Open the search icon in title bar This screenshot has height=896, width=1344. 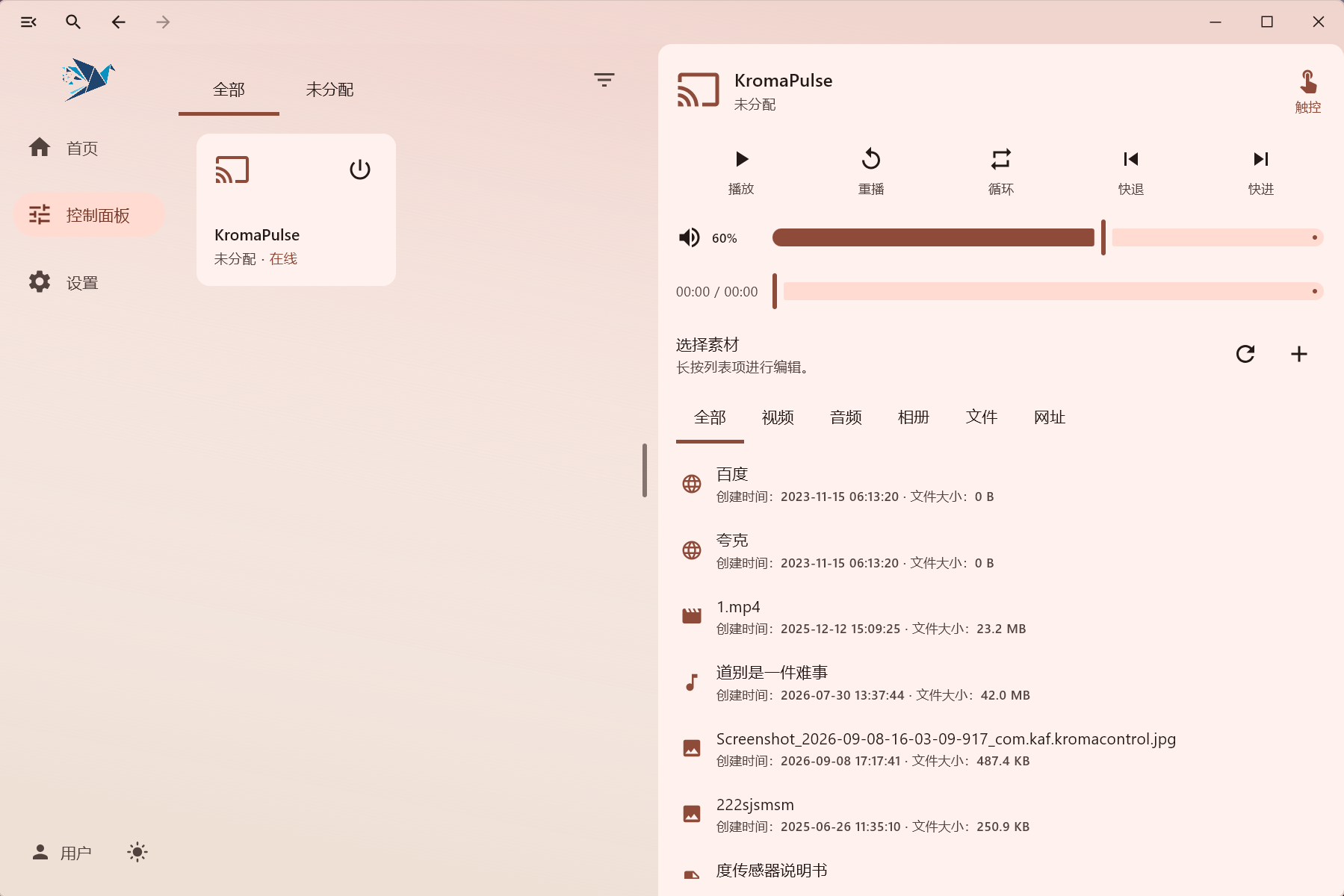(x=73, y=22)
